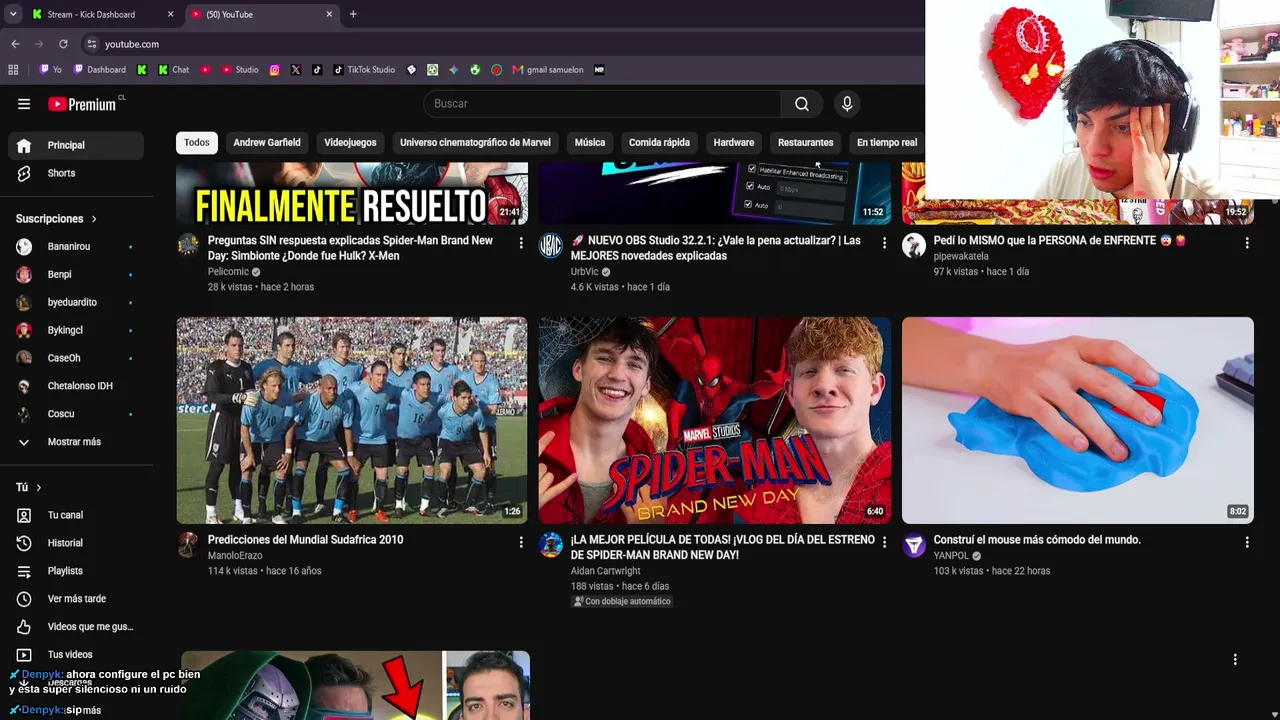
Task: Go to Tu canal
Action: (76, 515)
